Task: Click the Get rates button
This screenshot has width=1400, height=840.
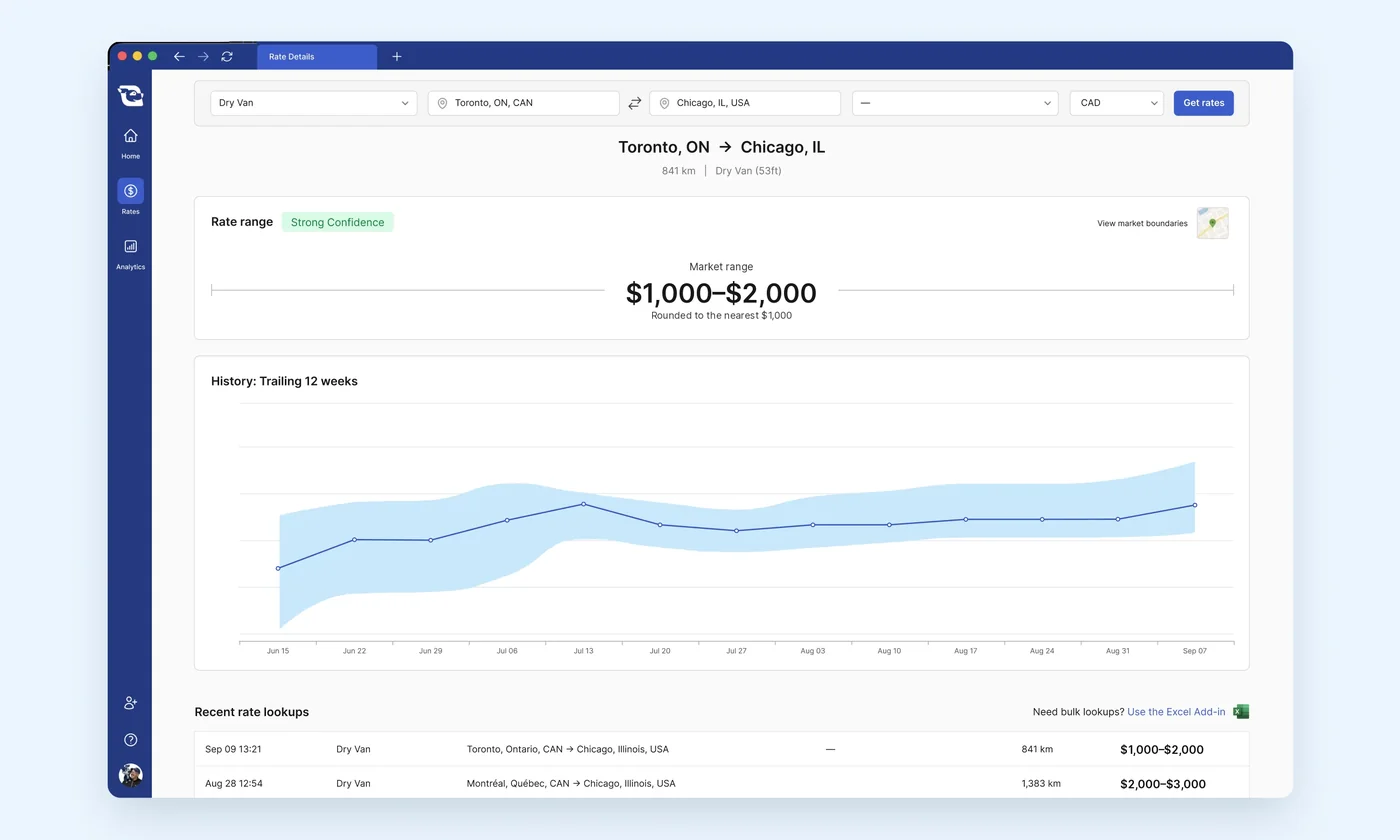Action: (1204, 103)
